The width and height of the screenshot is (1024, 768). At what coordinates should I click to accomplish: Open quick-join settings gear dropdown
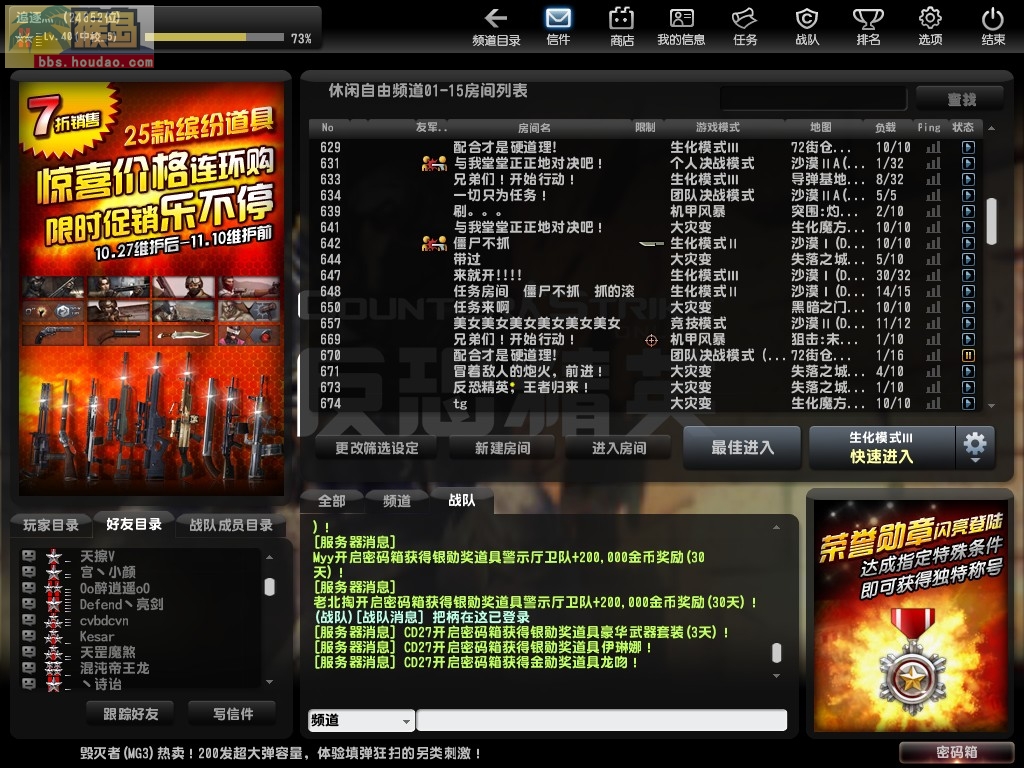(x=975, y=447)
